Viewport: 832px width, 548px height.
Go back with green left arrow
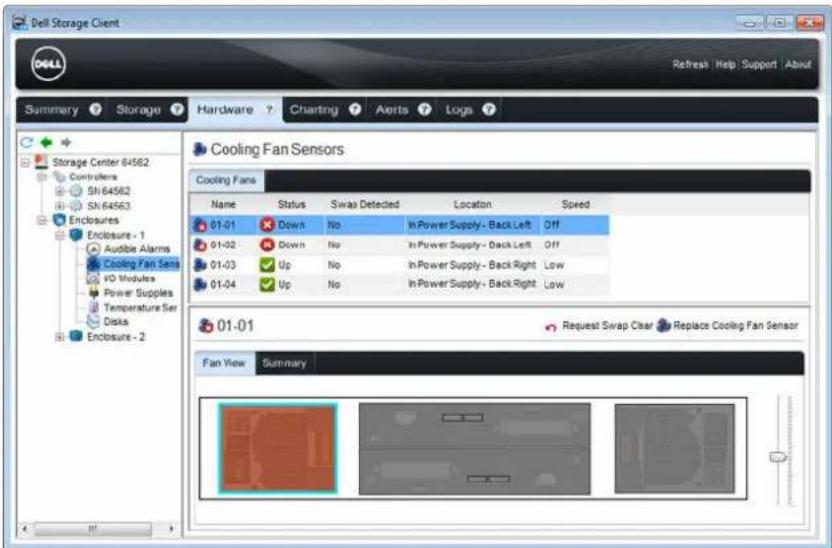[47, 142]
